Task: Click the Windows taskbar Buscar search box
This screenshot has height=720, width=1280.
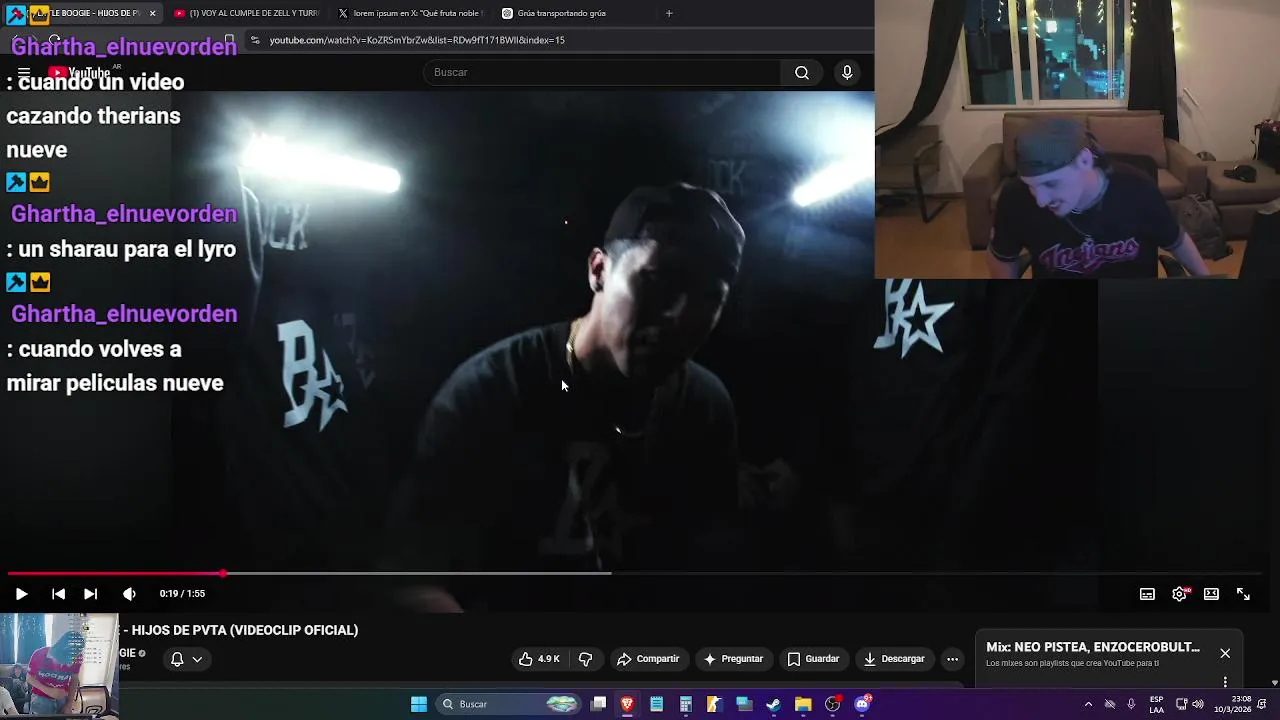Action: [510, 704]
